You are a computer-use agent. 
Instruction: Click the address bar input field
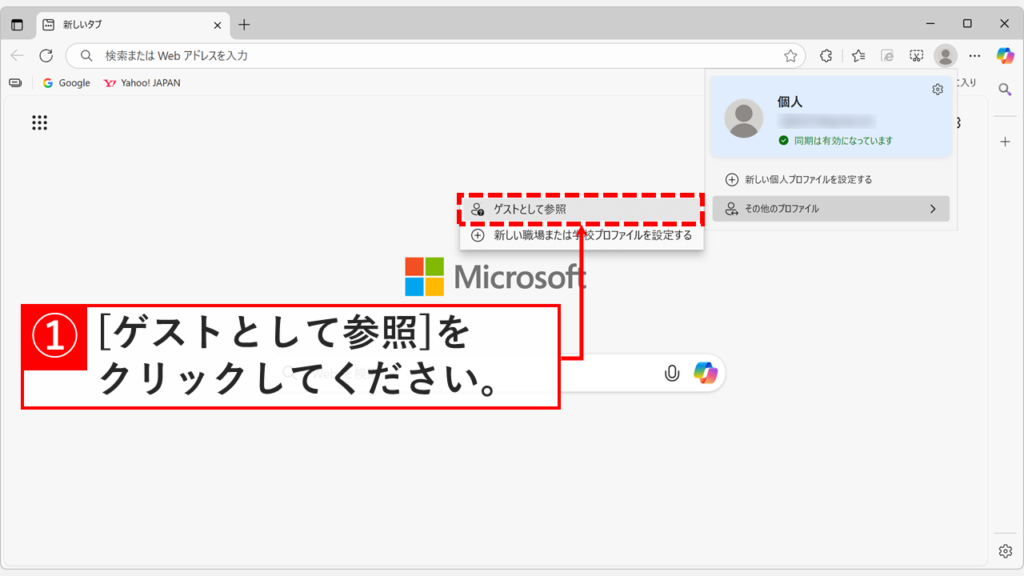pos(300,55)
